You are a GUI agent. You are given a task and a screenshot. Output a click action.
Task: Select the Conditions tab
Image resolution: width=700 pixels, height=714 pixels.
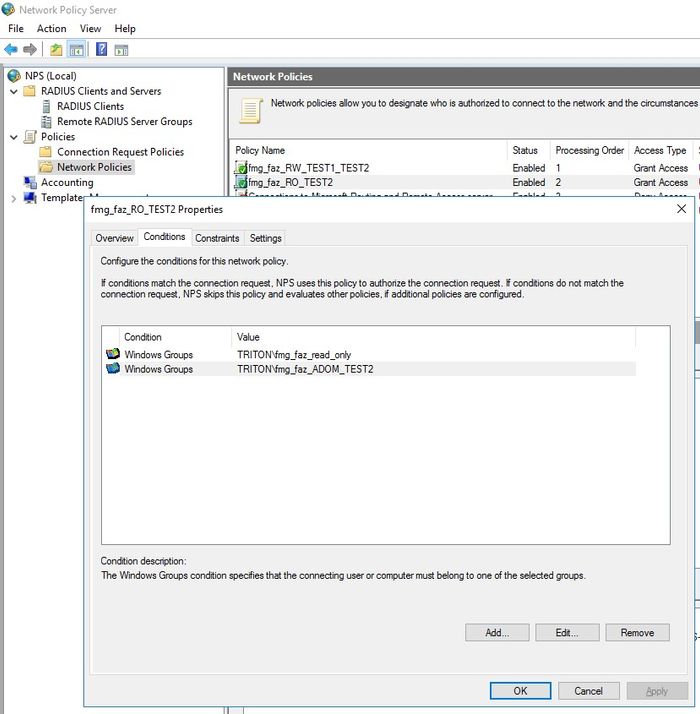click(x=164, y=237)
